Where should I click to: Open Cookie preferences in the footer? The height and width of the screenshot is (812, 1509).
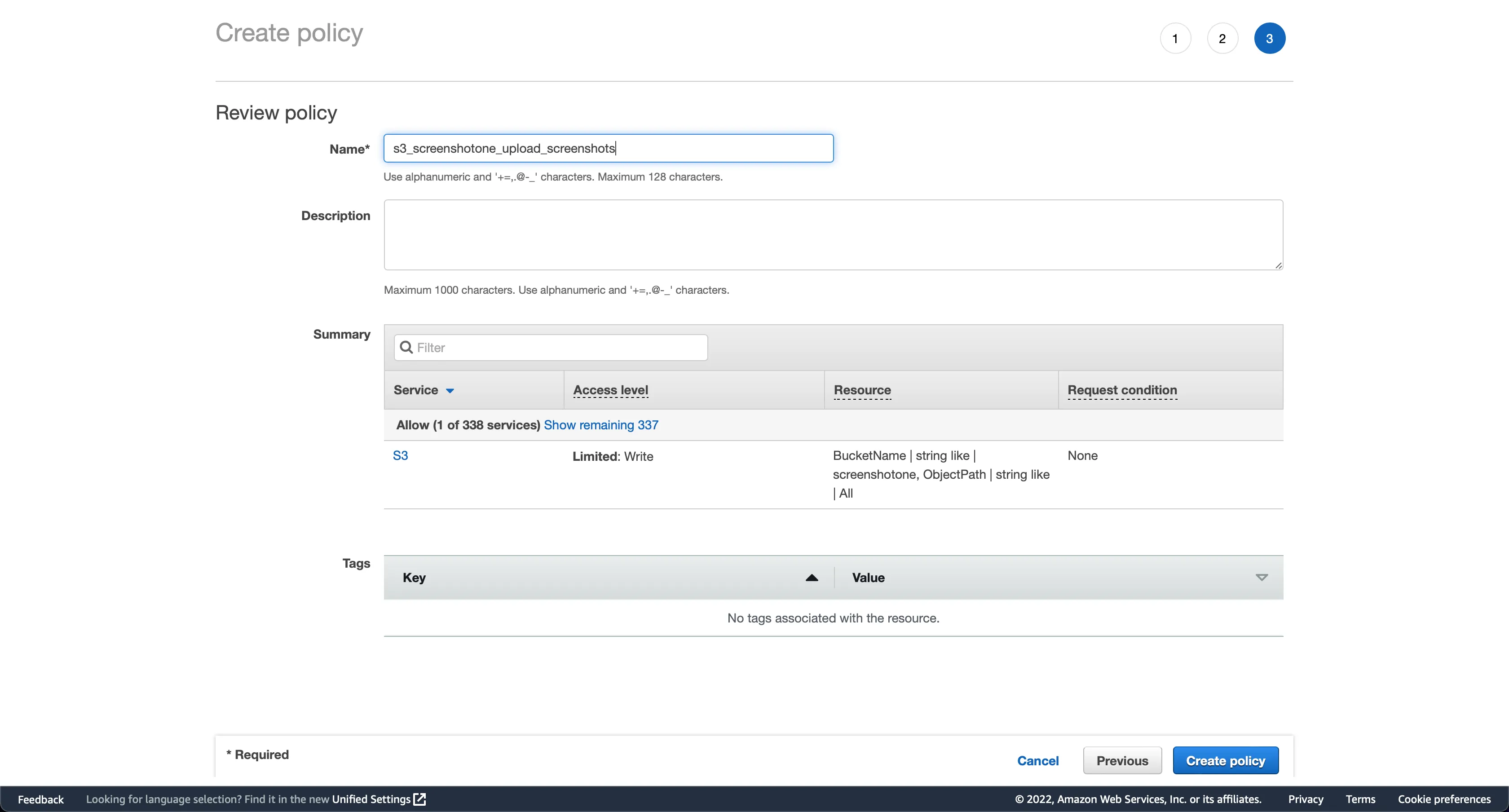pyautogui.click(x=1444, y=799)
